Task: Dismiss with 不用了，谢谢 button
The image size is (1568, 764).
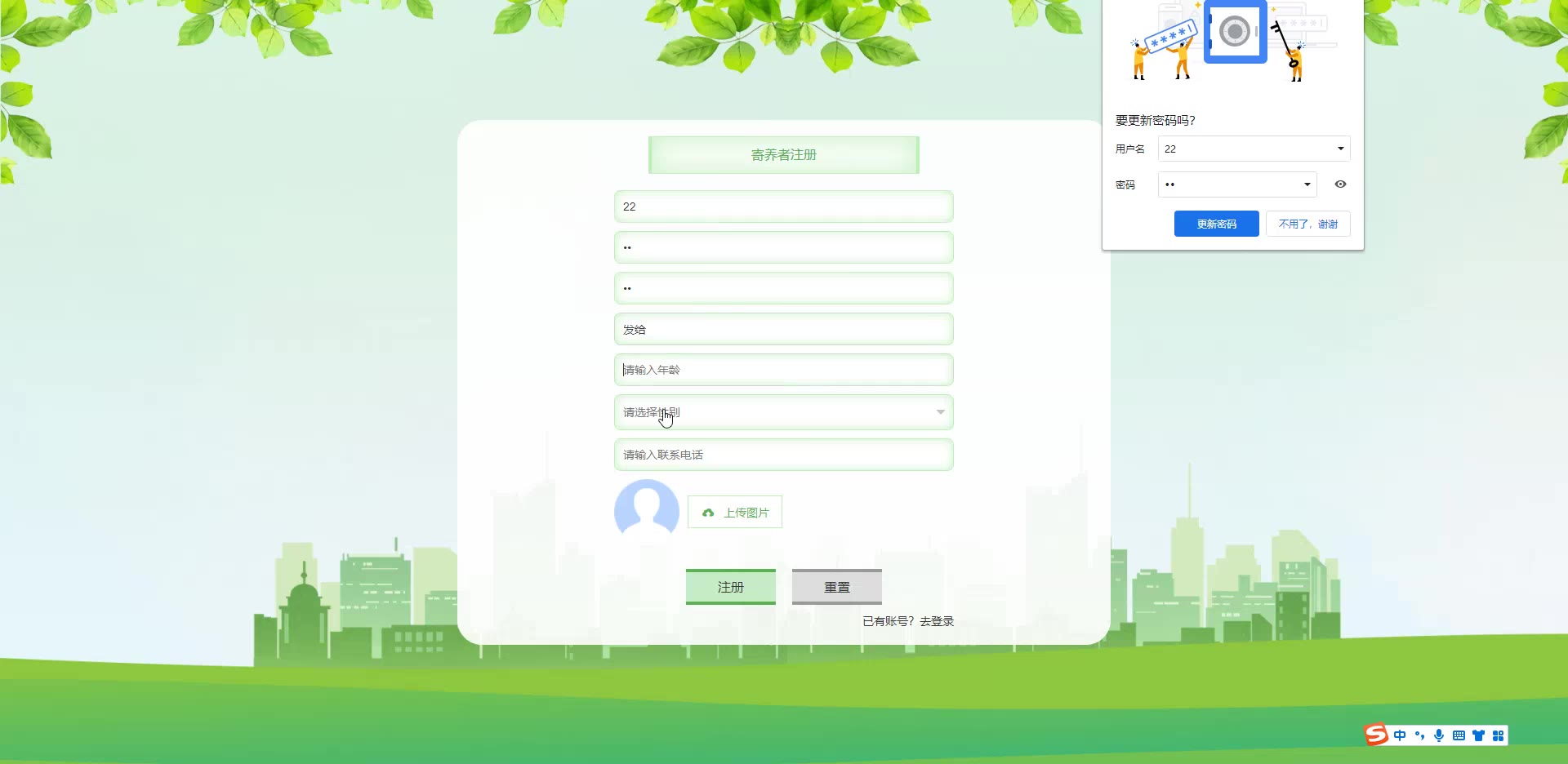Action: coord(1307,224)
